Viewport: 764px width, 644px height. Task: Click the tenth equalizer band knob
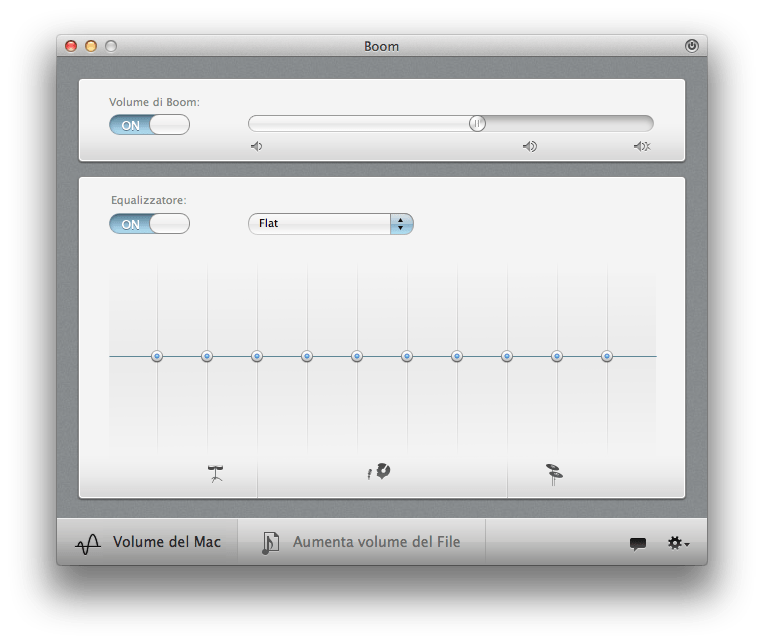607,356
